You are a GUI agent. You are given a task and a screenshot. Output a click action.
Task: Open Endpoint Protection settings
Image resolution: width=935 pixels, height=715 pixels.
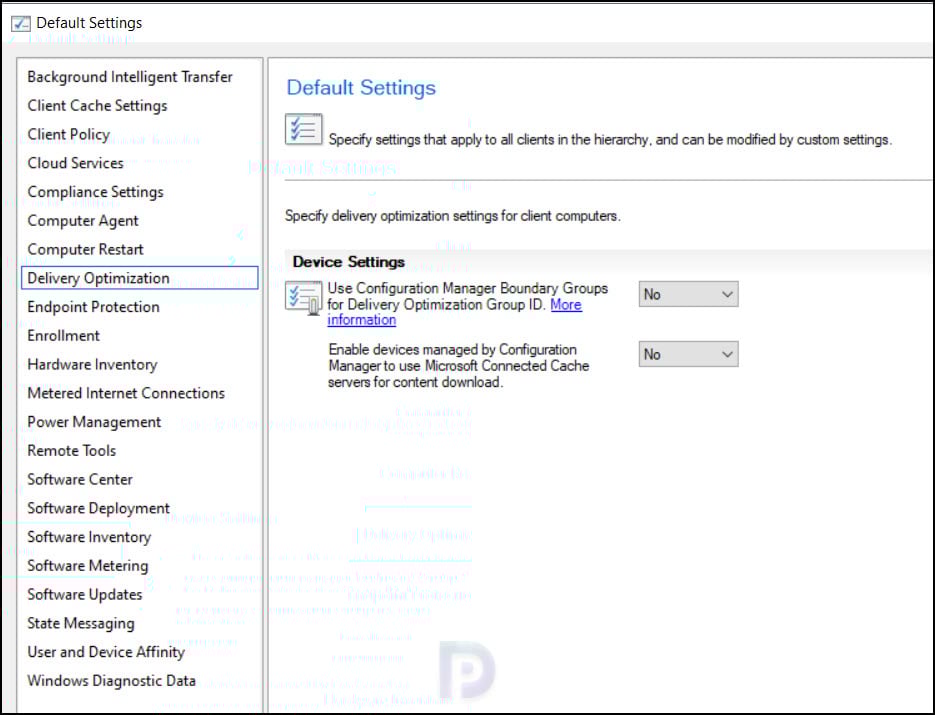(93, 307)
